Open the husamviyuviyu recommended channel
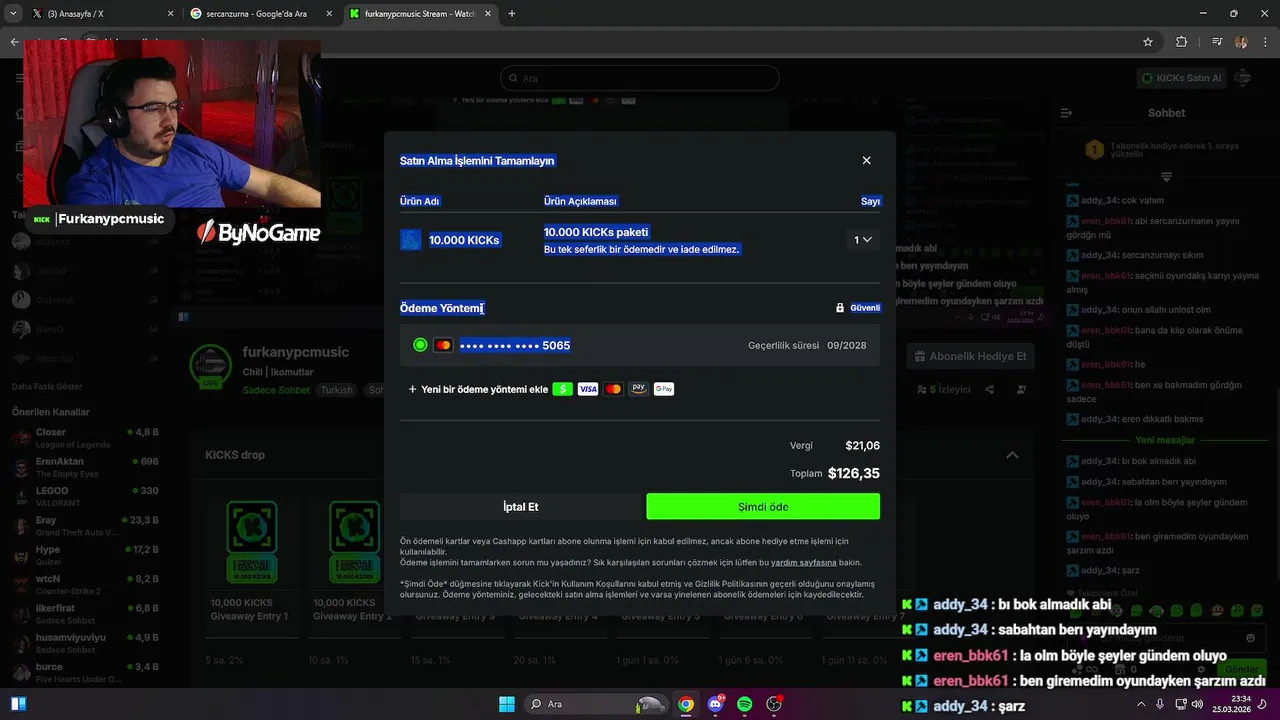Screen dimensions: 1280x720 coord(85,643)
